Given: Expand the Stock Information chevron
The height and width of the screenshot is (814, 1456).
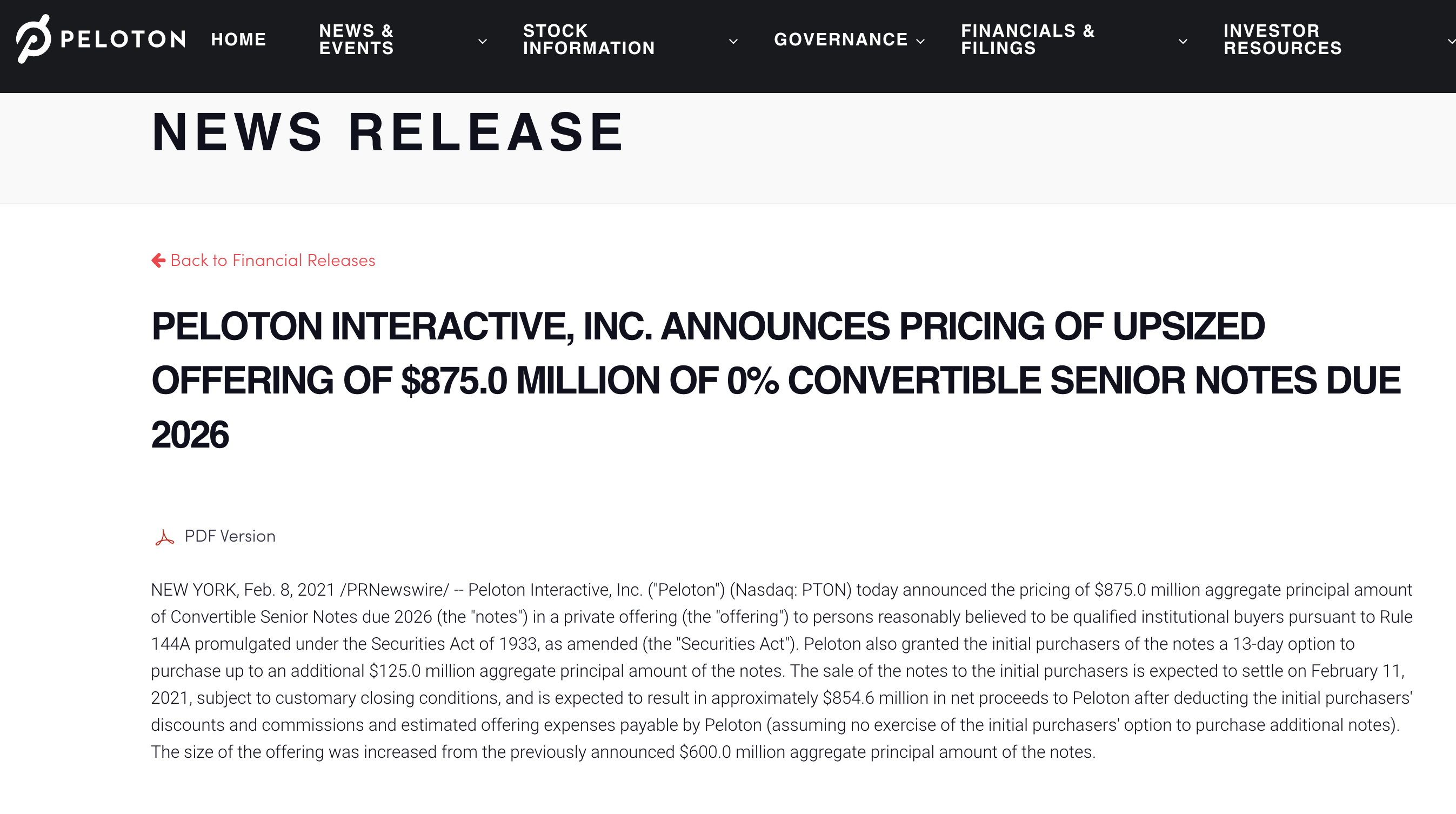Looking at the screenshot, I should click(733, 41).
